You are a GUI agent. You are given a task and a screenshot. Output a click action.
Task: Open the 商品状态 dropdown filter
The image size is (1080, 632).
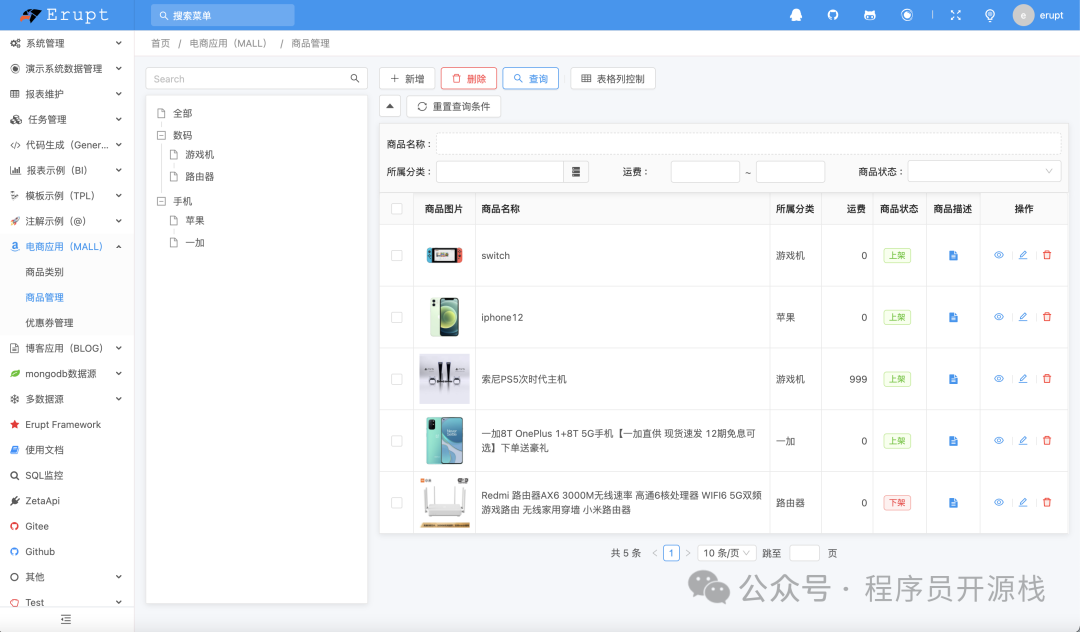983,172
